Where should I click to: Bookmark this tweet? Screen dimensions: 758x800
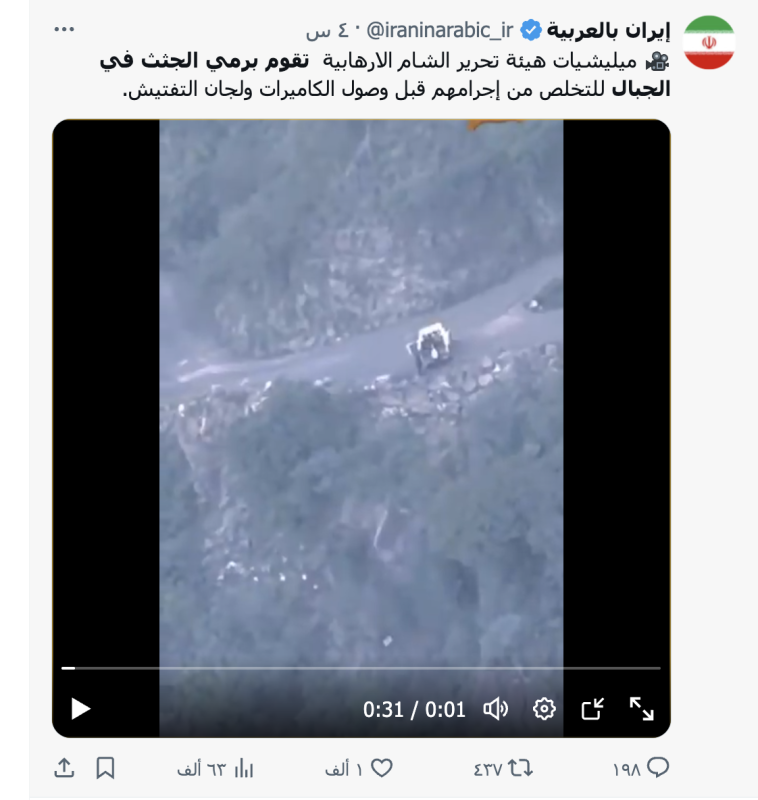coord(105,768)
